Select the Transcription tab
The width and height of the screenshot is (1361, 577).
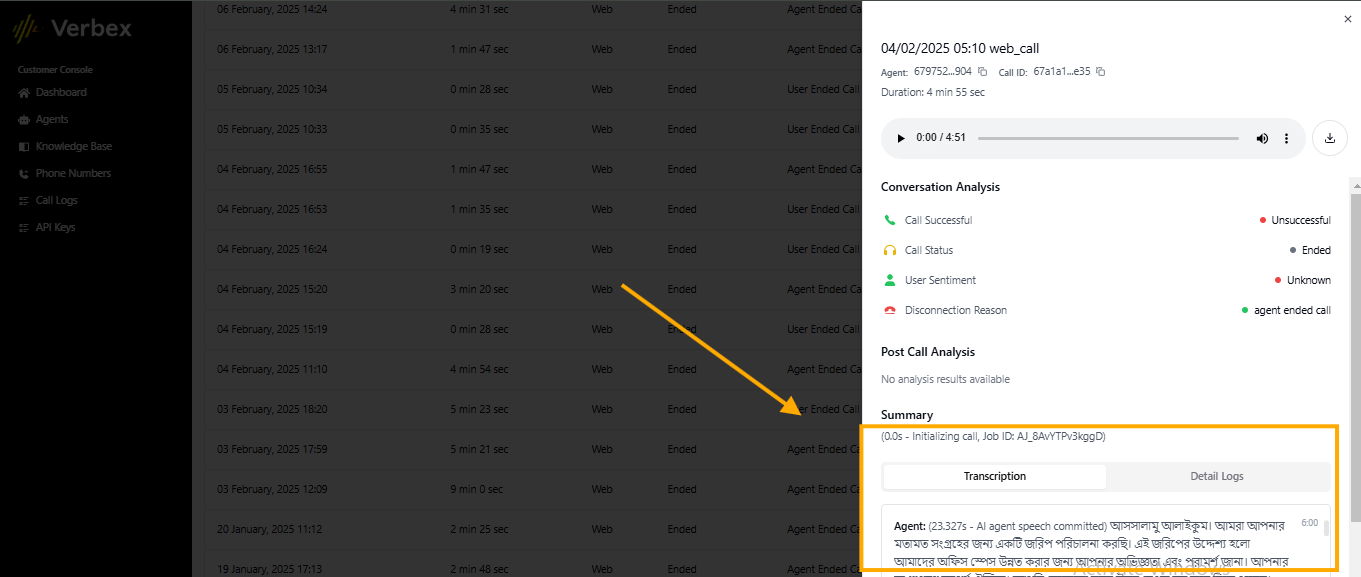pyautogui.click(x=994, y=476)
